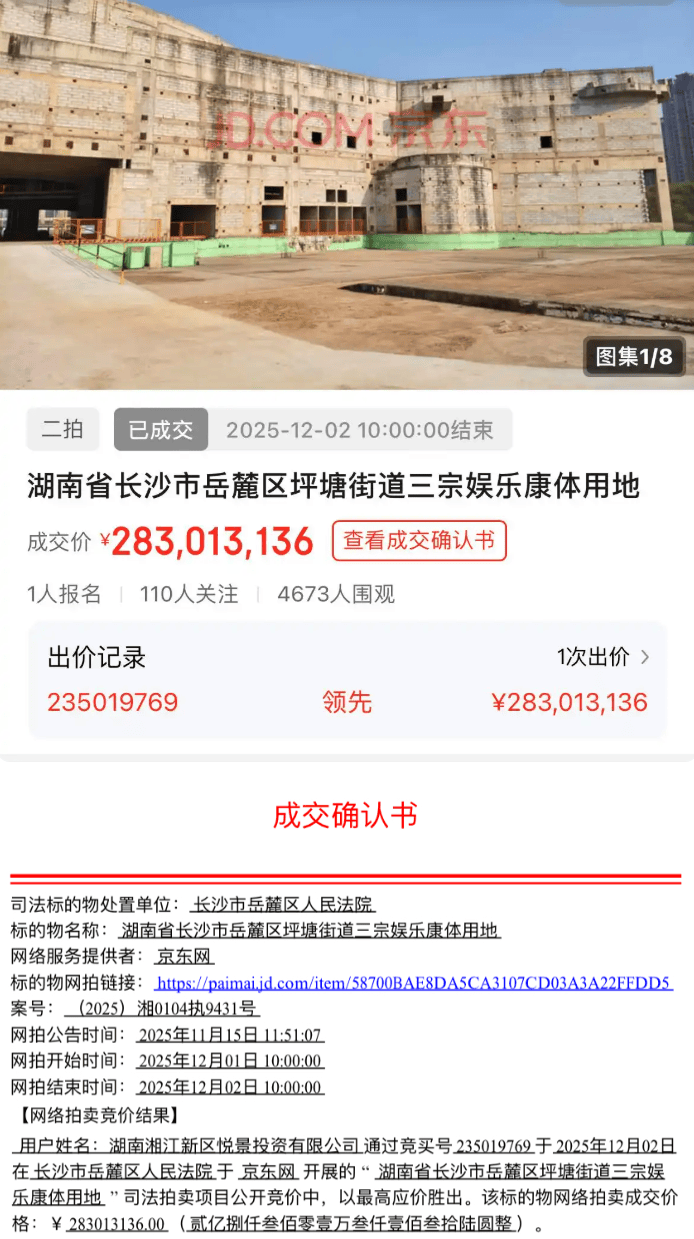Select the 二拍 tag
694x1239 pixels.
point(62,430)
